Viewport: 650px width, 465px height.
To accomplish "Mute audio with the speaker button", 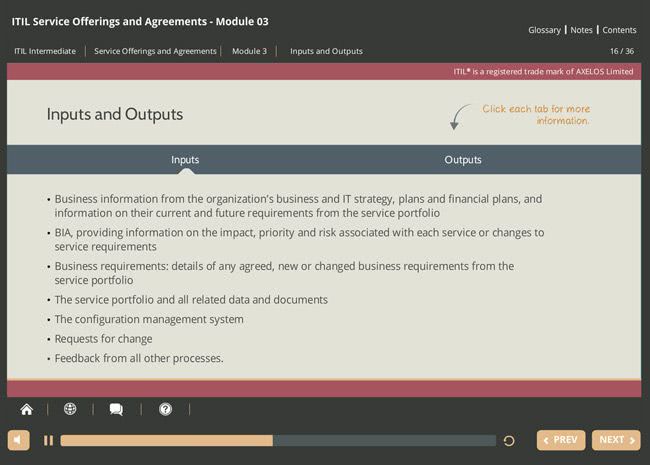I will [18, 440].
